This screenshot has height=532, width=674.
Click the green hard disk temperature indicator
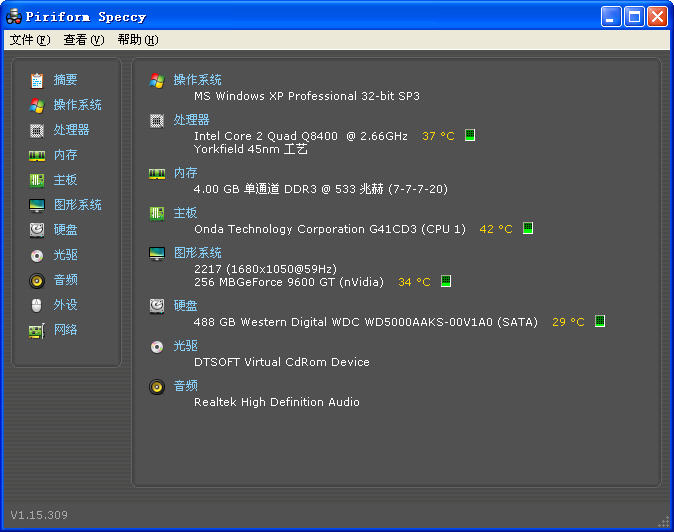(600, 321)
